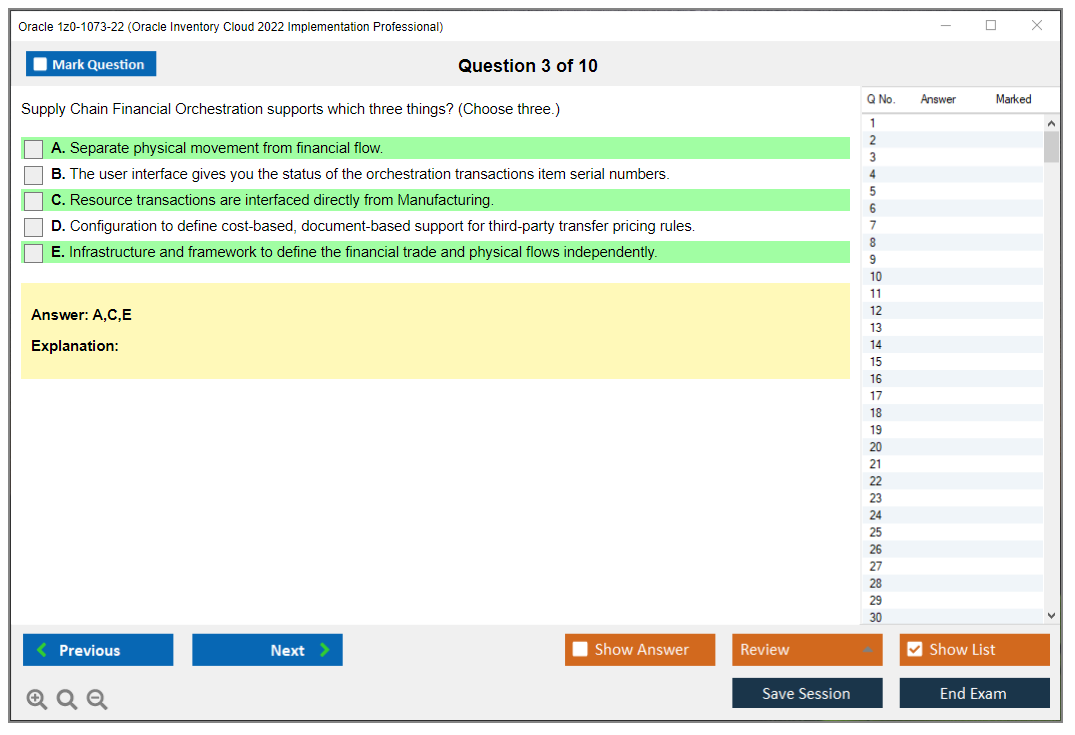Click the up arrow of the question list scrollbar
1075x735 pixels.
[1051, 122]
